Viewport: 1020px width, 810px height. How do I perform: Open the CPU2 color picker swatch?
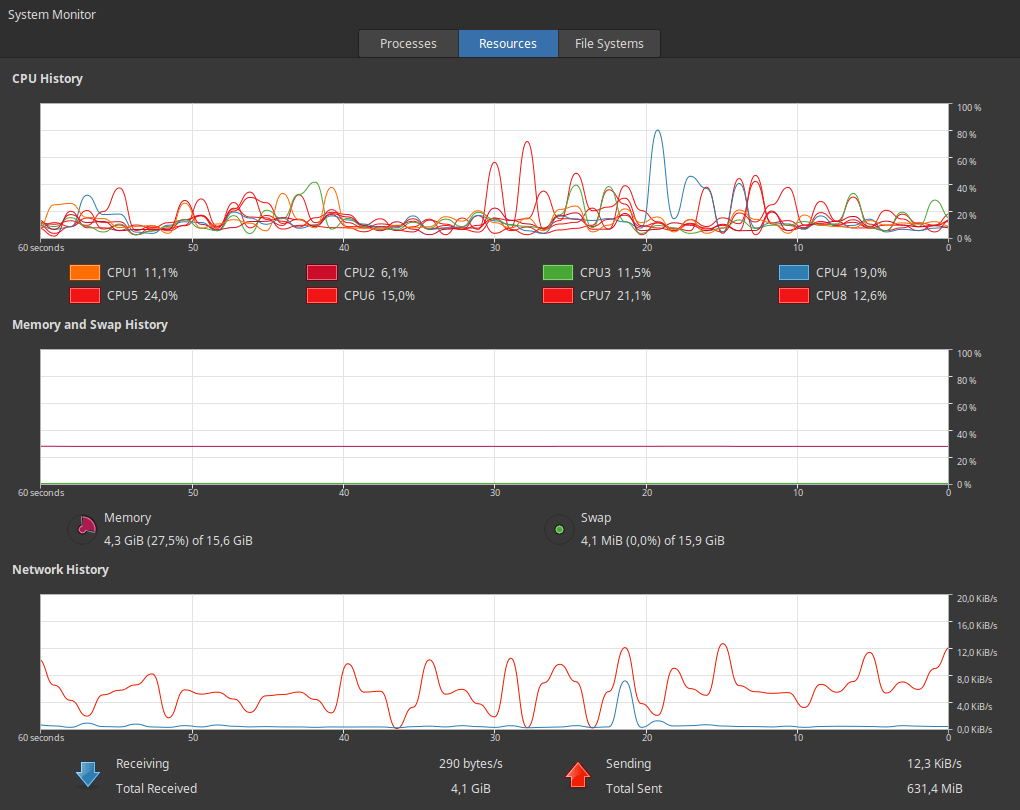pos(320,272)
